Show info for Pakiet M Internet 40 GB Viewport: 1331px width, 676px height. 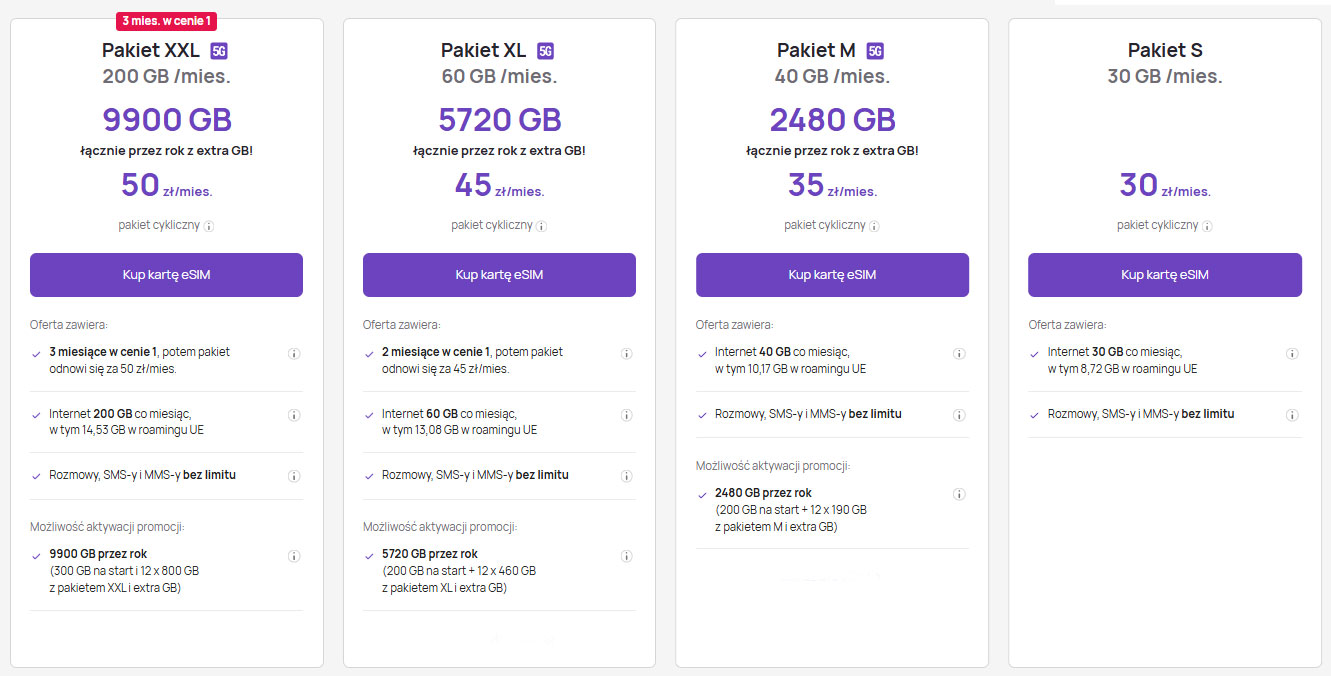[x=960, y=353]
